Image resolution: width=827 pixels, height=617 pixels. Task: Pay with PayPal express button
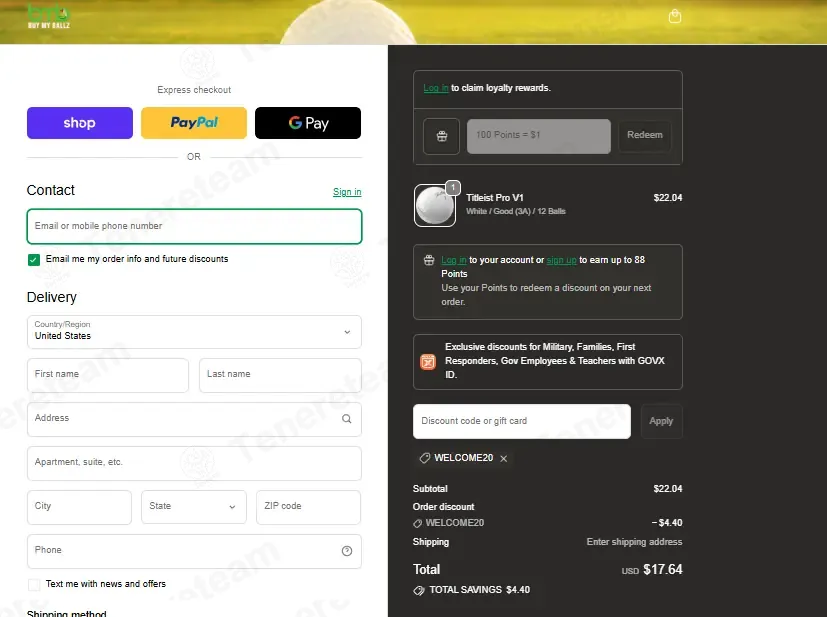coord(194,123)
